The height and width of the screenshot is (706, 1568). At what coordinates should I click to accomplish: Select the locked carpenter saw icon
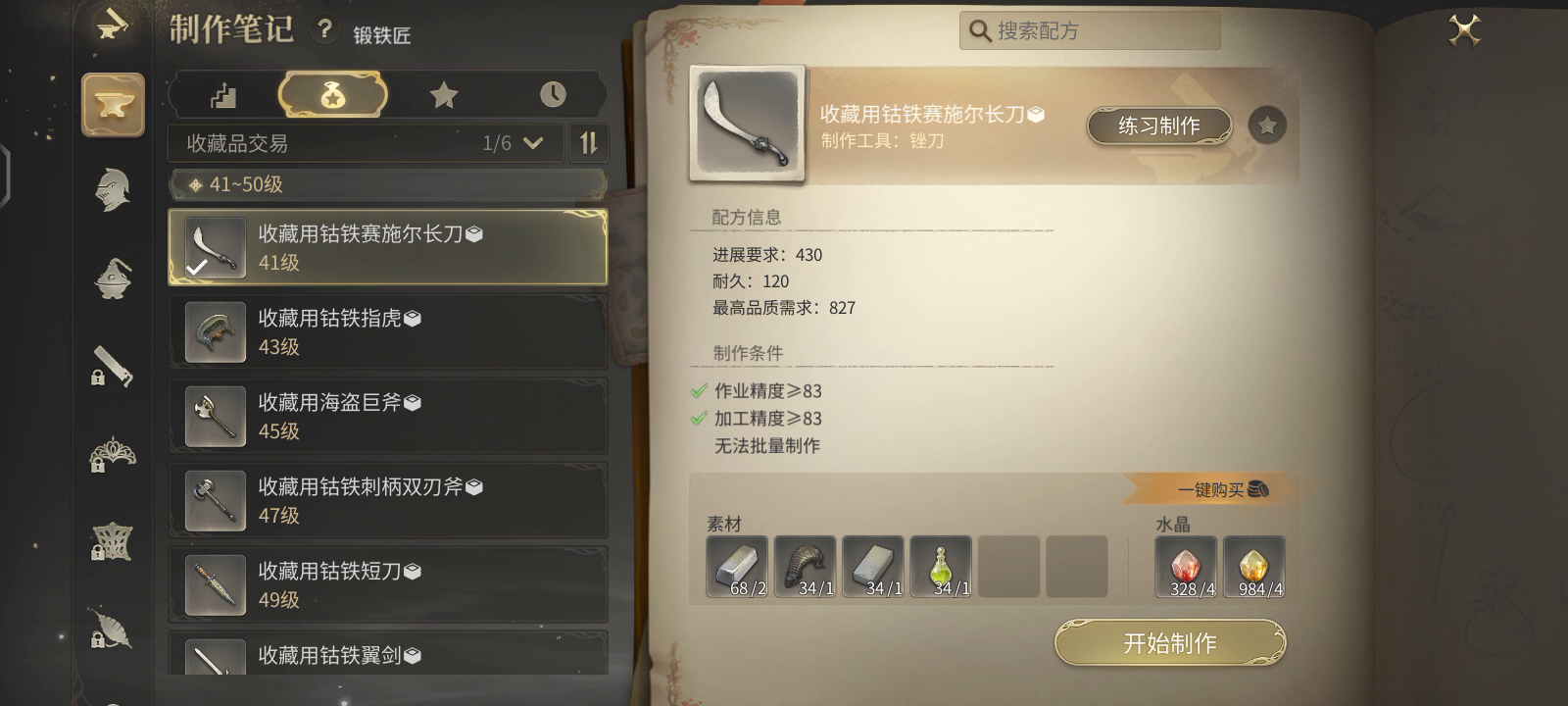coord(112,366)
